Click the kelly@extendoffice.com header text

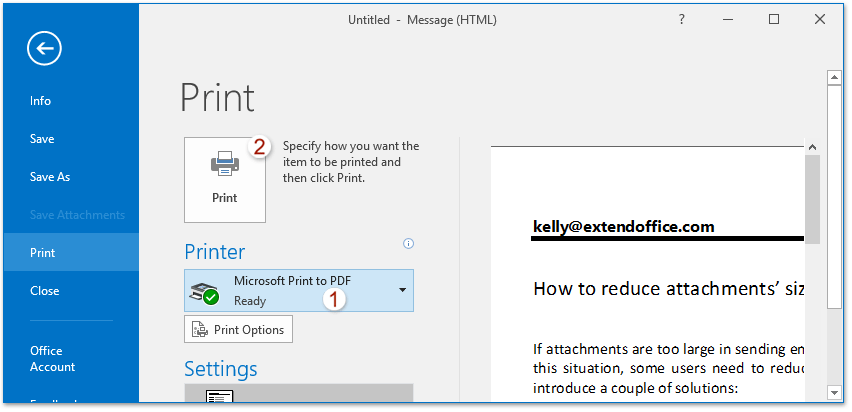click(624, 227)
